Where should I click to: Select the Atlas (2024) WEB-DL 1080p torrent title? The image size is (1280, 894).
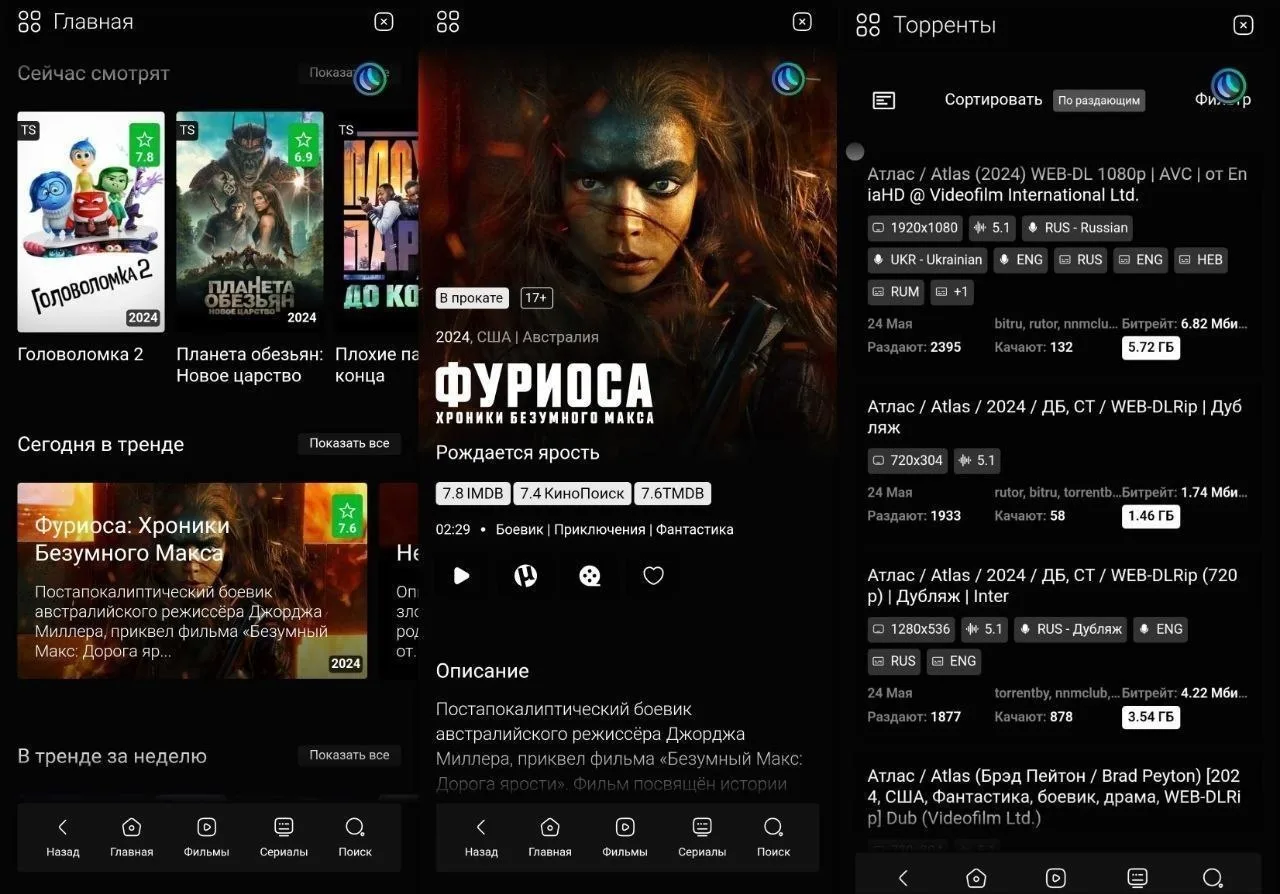[x=1057, y=184]
